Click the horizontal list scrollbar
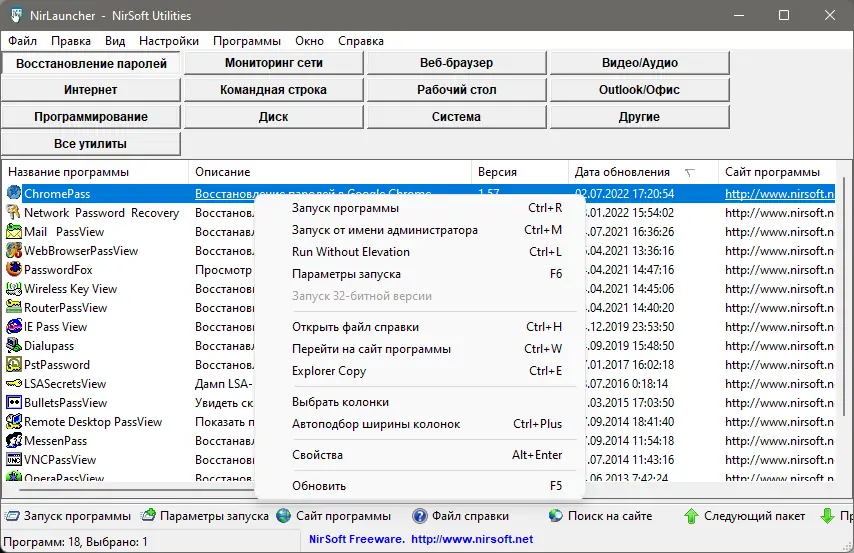This screenshot has width=854, height=553. pyautogui.click(x=136, y=489)
